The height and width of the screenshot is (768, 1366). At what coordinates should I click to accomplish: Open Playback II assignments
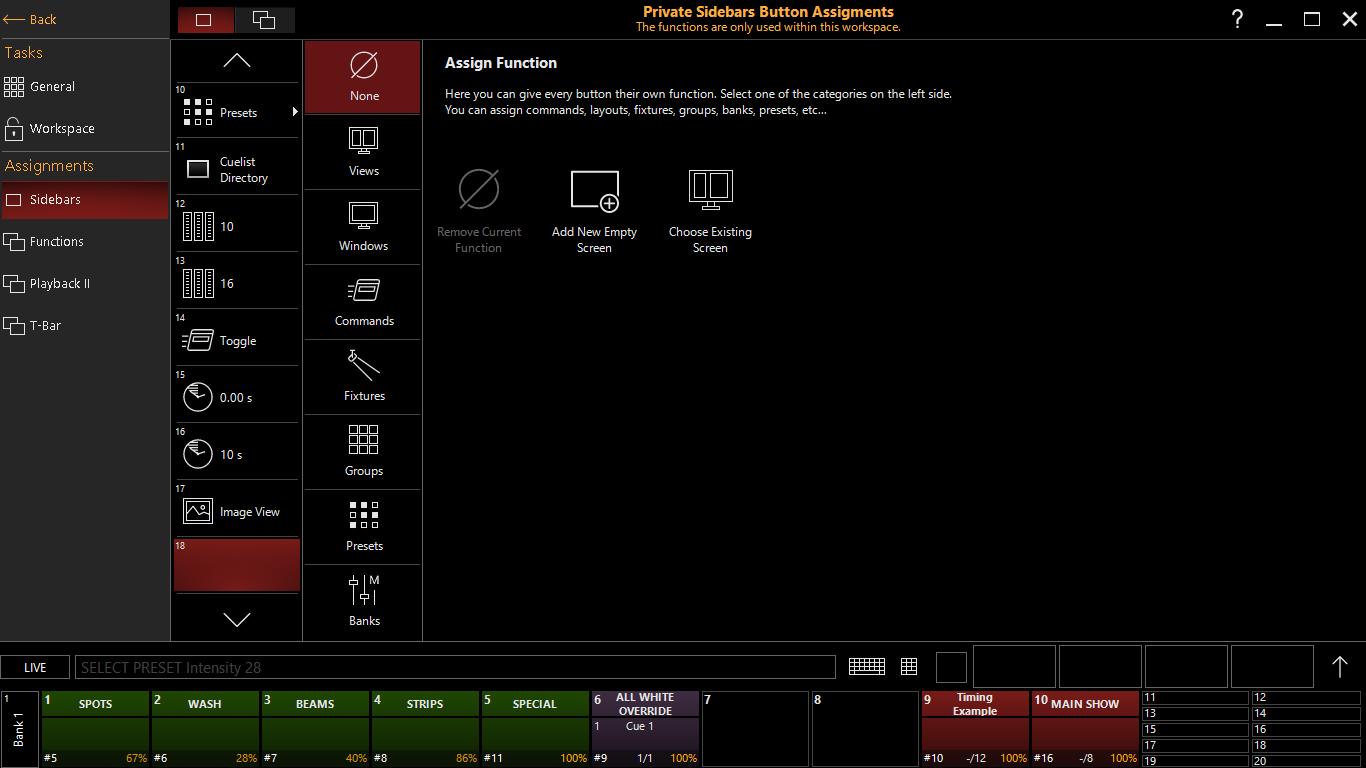point(84,284)
